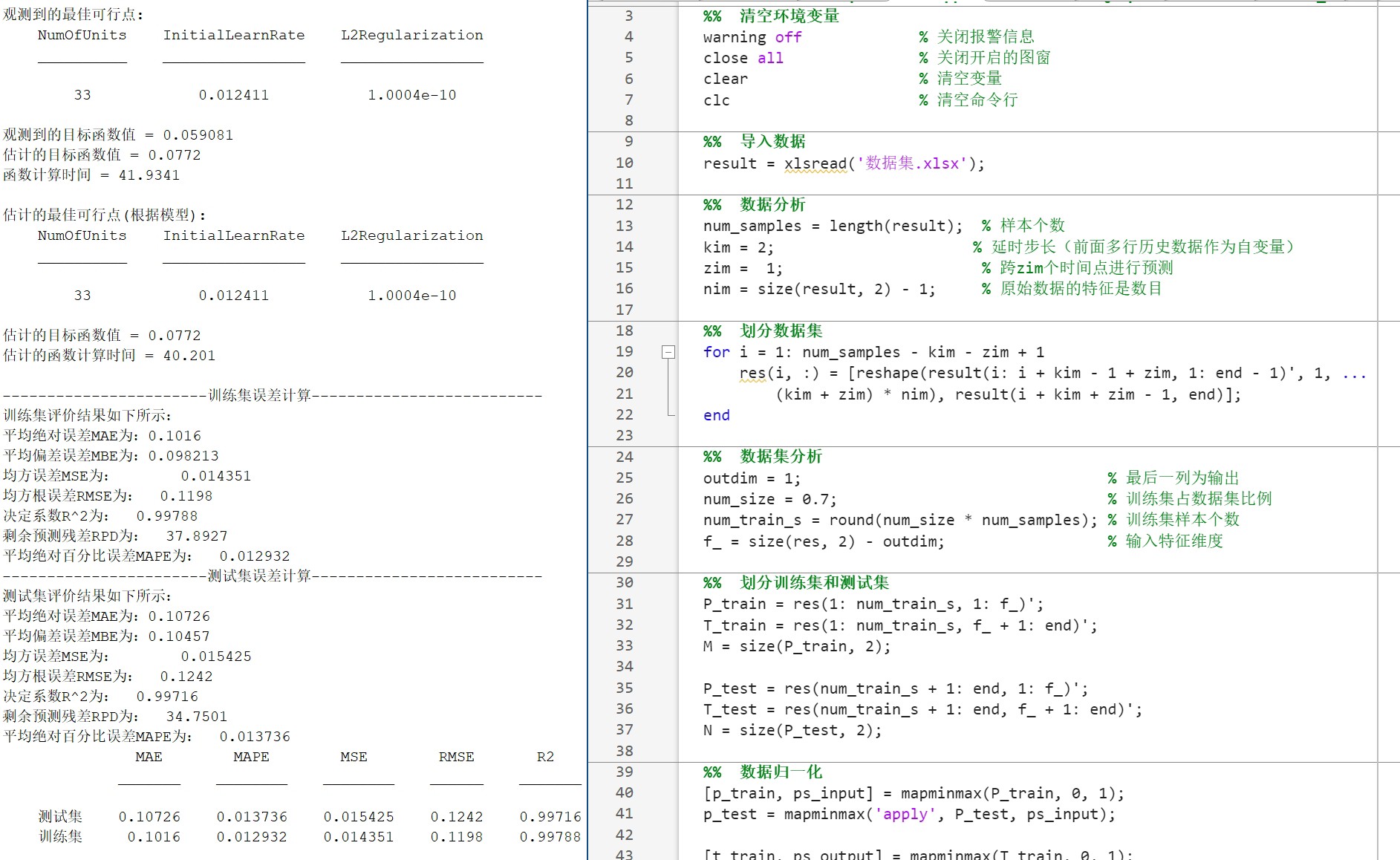1400x860 pixels.
Task: Click the 'close all' code line
Action: (x=743, y=58)
